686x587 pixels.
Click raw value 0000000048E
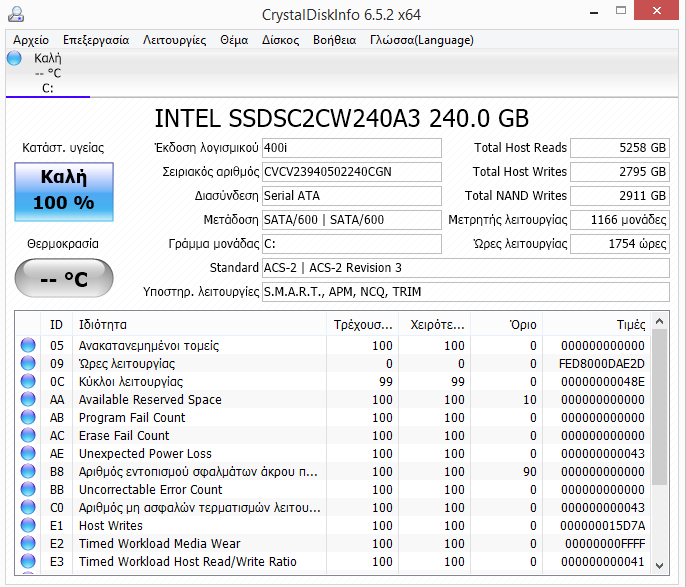[603, 381]
